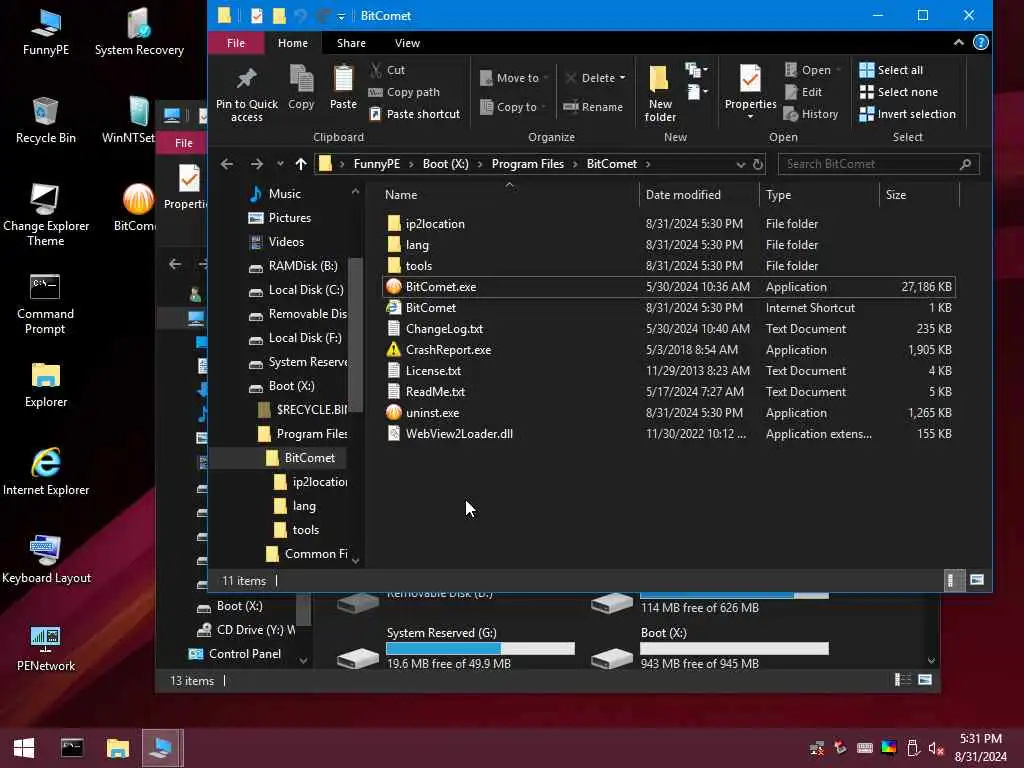Click PENetwork desktop icon
The image size is (1024, 768).
pyautogui.click(x=46, y=648)
